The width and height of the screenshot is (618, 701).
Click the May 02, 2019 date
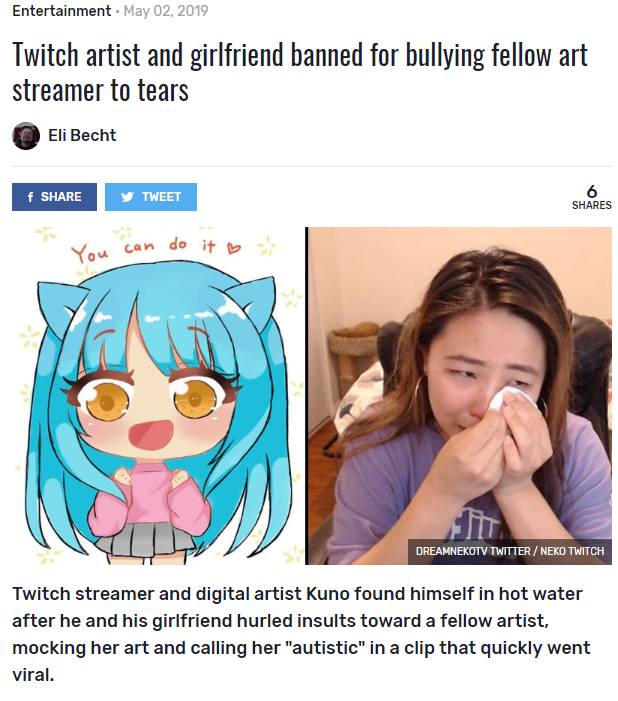tap(166, 11)
